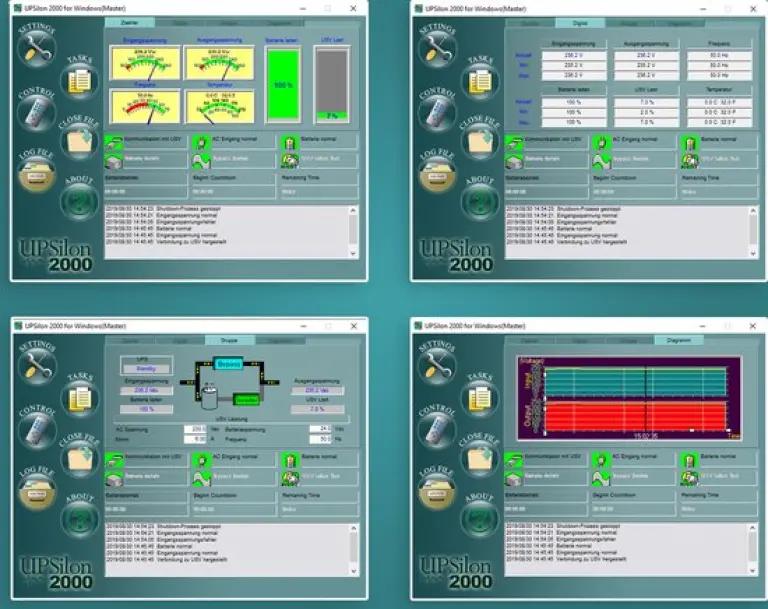Screen dimensions: 768x609
Task: Open Tasks in the Zeiger window
Action: (79, 80)
